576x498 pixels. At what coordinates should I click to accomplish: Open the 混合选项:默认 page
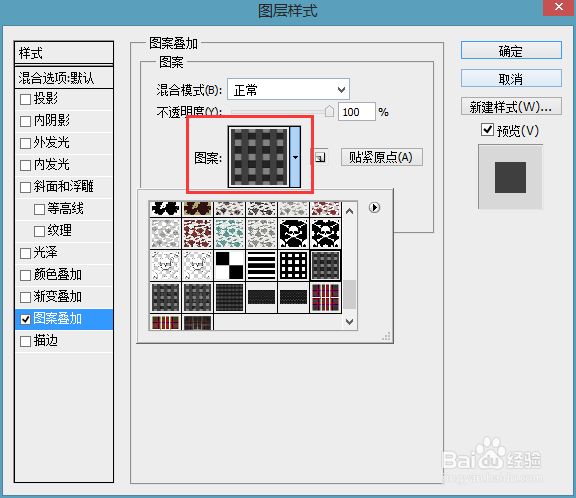tap(64, 77)
